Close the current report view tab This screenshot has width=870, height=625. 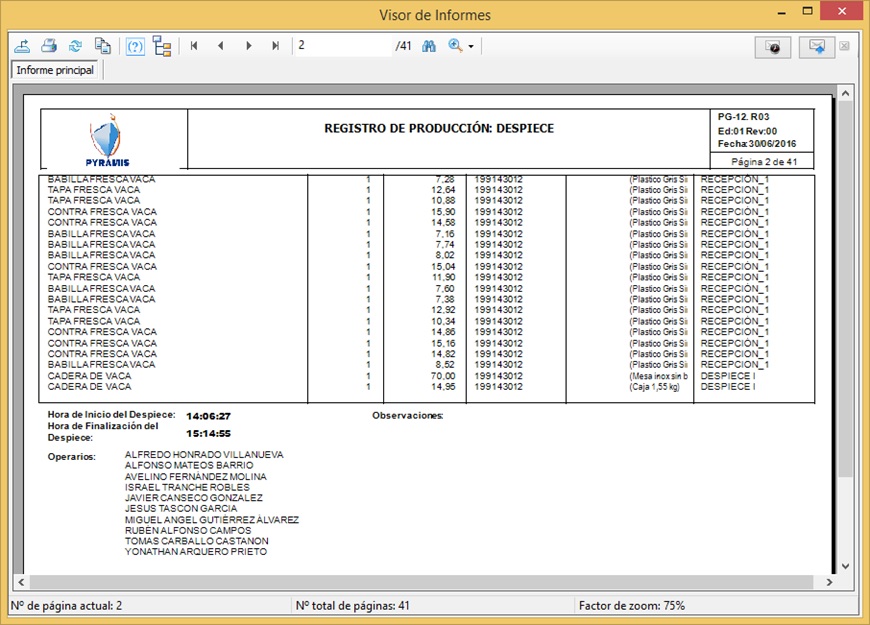click(845, 47)
